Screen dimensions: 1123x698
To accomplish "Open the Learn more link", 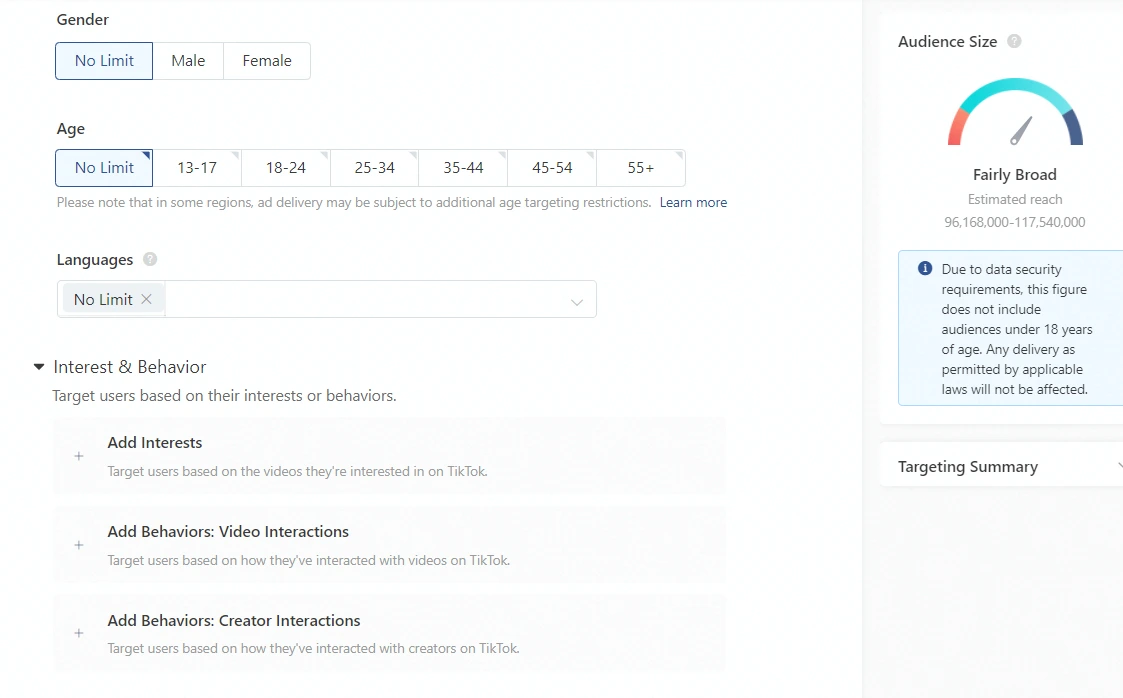I will point(693,203).
